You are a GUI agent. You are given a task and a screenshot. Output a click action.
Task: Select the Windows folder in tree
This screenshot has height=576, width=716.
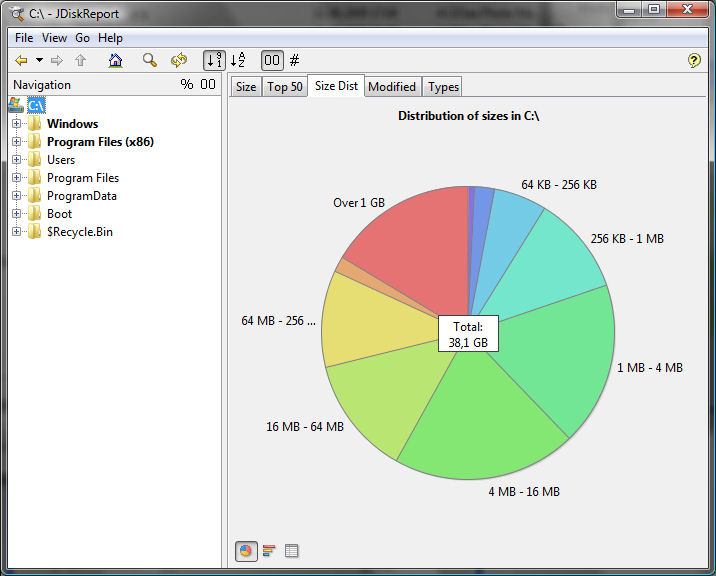point(73,123)
